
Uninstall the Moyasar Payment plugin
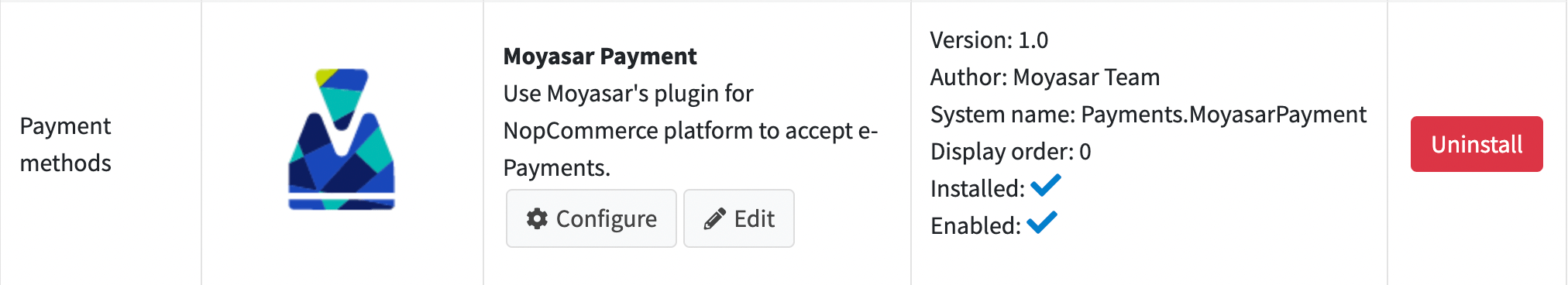[x=1477, y=144]
